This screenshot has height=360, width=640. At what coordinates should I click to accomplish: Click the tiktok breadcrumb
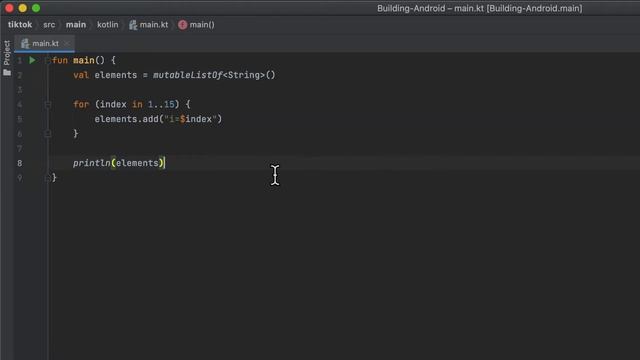[x=20, y=24]
